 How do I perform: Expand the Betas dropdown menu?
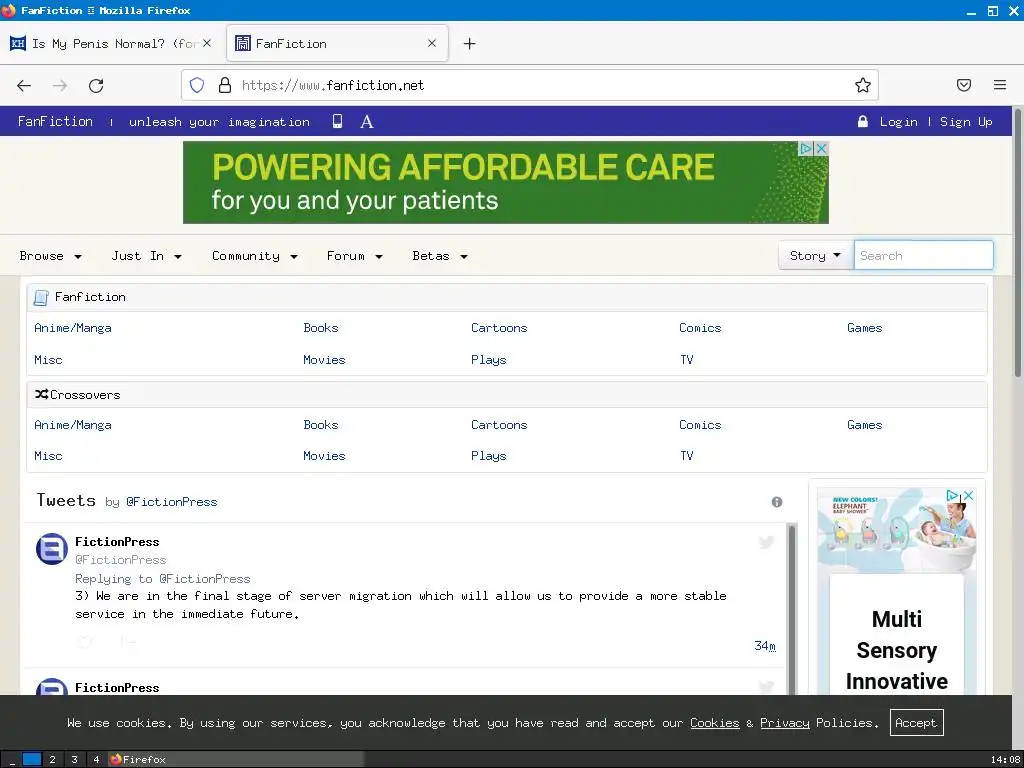click(x=440, y=256)
